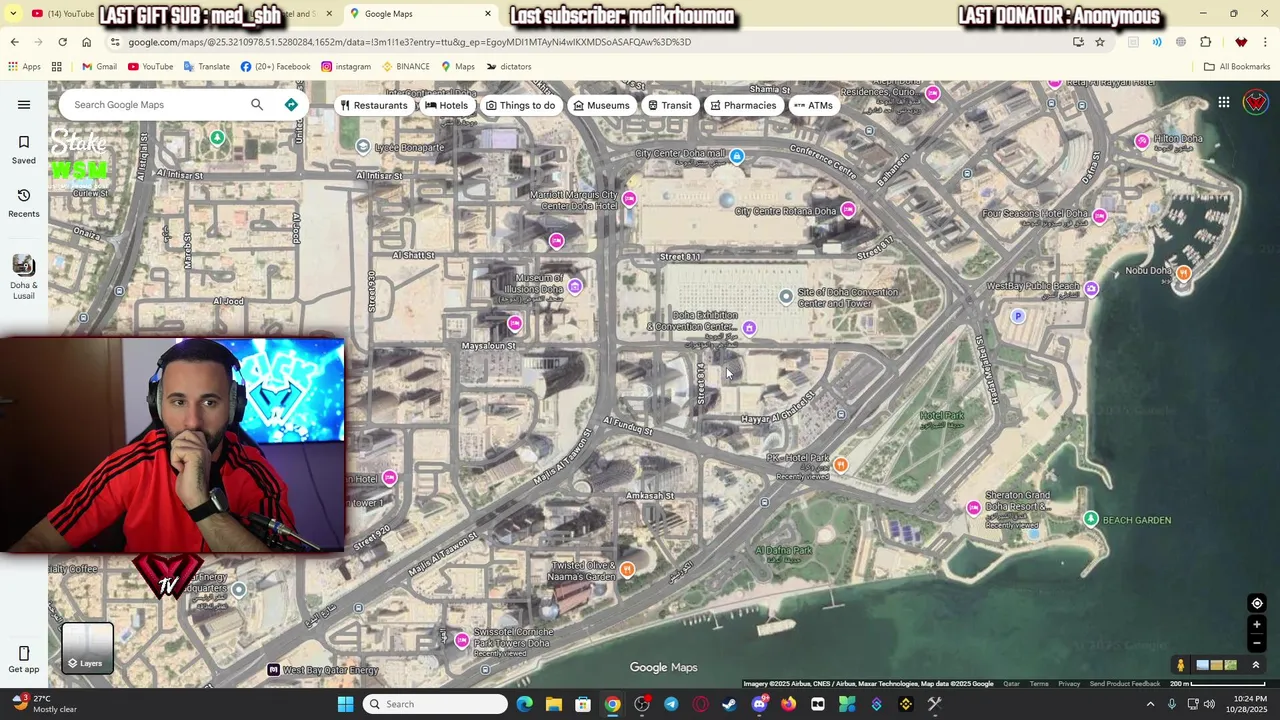Image resolution: width=1280 pixels, height=720 pixels.
Task: Click the BEACH GARDEN green pin
Action: click(x=1091, y=519)
